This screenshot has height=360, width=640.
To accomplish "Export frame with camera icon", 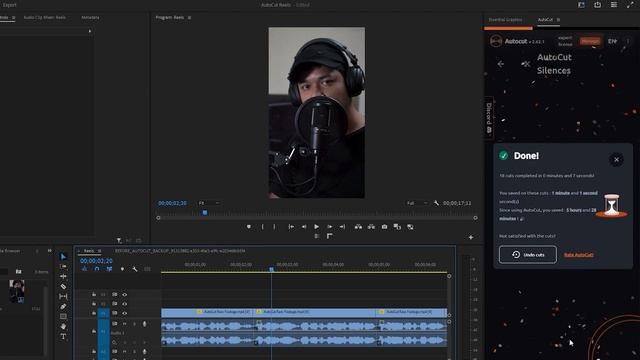I will tap(384, 227).
